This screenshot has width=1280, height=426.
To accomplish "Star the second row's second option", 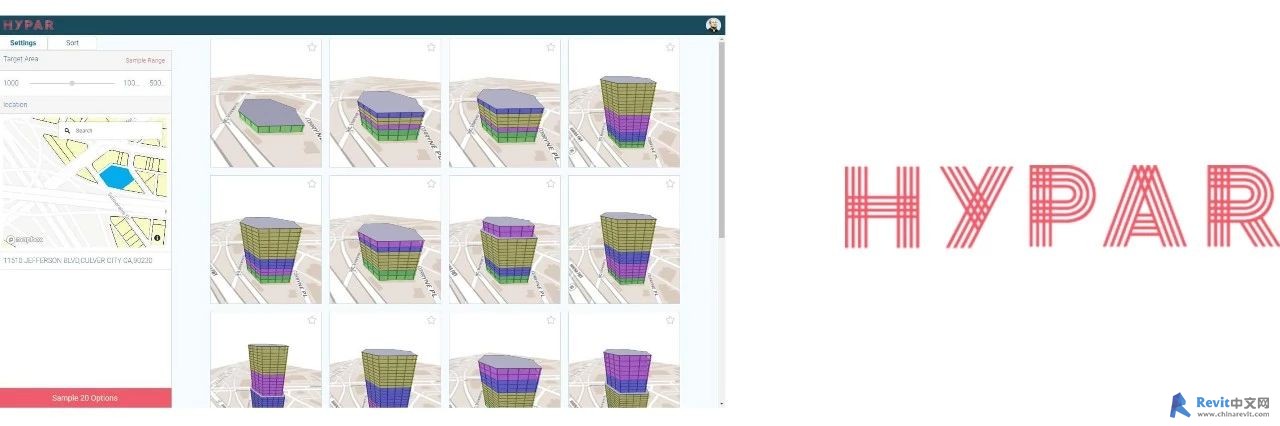I will (x=431, y=184).
